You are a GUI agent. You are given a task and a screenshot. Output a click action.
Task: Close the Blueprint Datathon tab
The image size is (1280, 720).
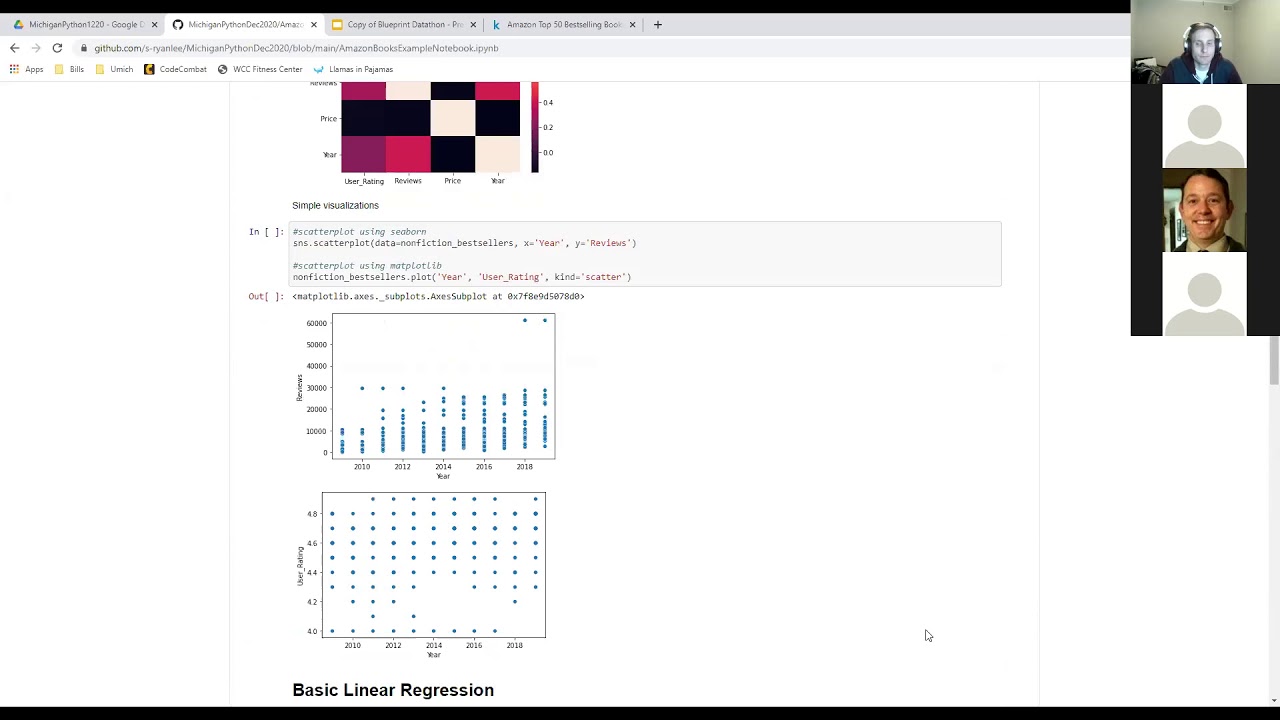click(x=472, y=24)
